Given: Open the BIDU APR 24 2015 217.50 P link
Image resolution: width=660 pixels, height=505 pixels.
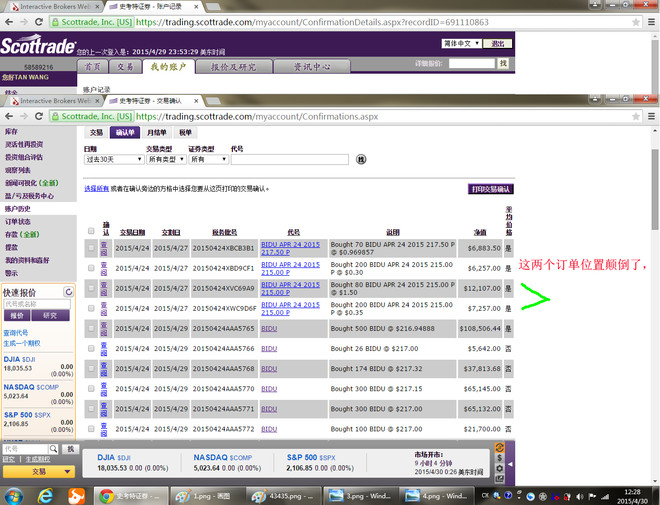Looking at the screenshot, I should coord(290,248).
